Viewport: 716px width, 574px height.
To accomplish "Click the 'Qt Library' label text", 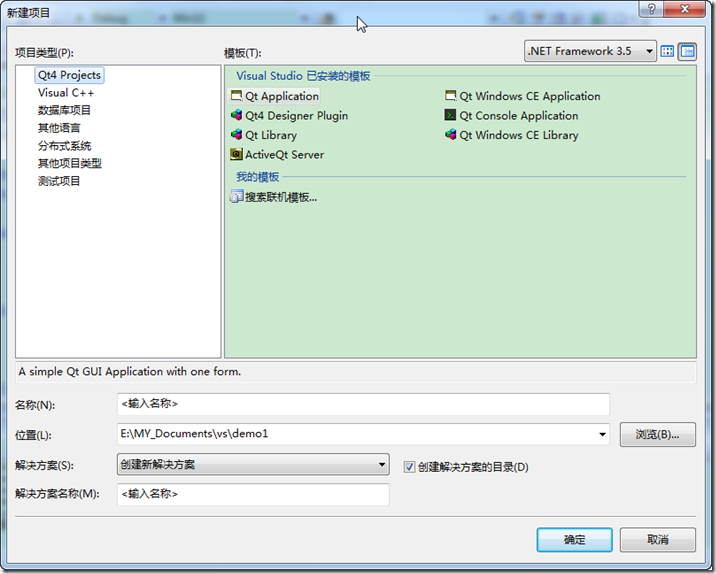I will click(271, 135).
